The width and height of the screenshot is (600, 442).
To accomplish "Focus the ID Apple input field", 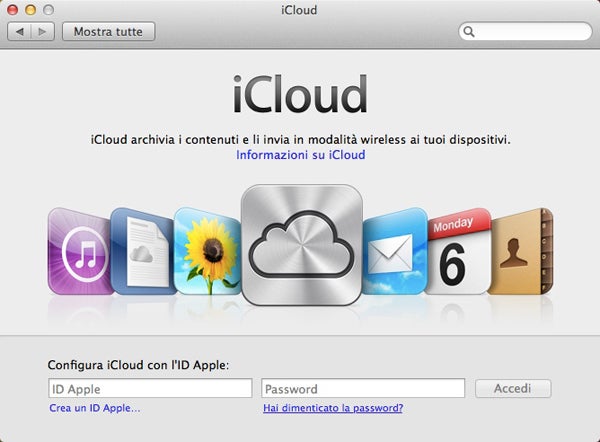I will (x=150, y=388).
